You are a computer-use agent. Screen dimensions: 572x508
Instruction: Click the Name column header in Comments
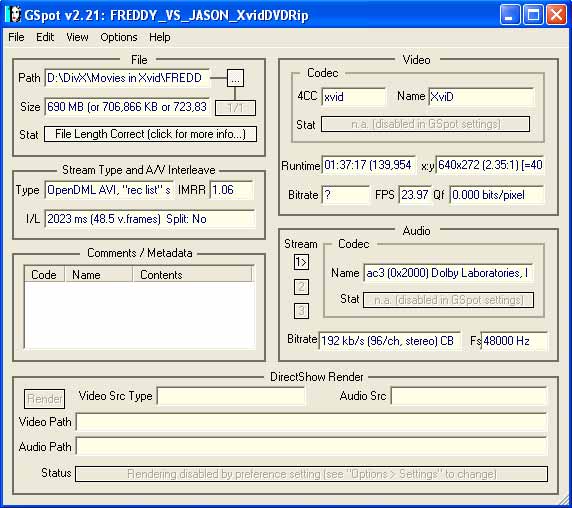coord(98,274)
